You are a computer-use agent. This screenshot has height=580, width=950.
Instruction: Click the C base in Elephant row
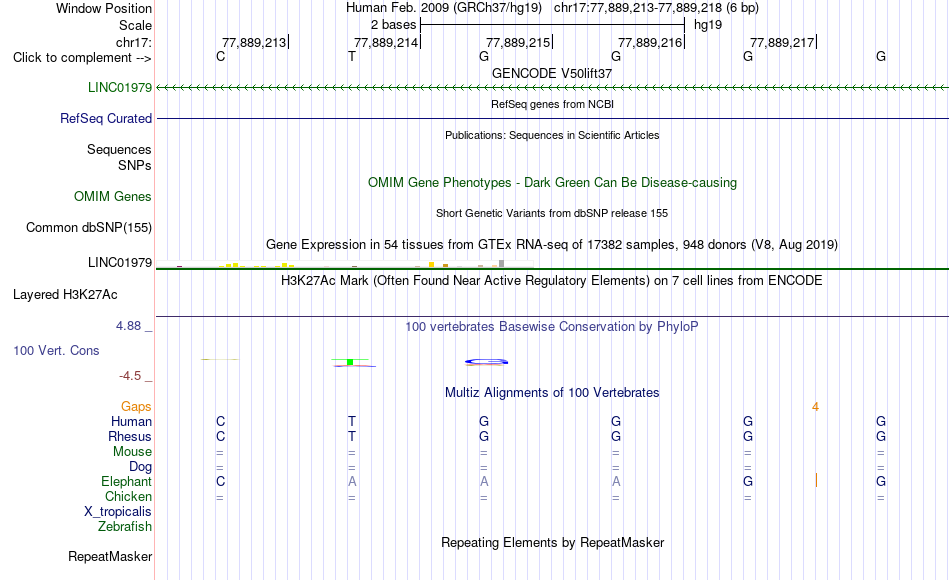221,481
